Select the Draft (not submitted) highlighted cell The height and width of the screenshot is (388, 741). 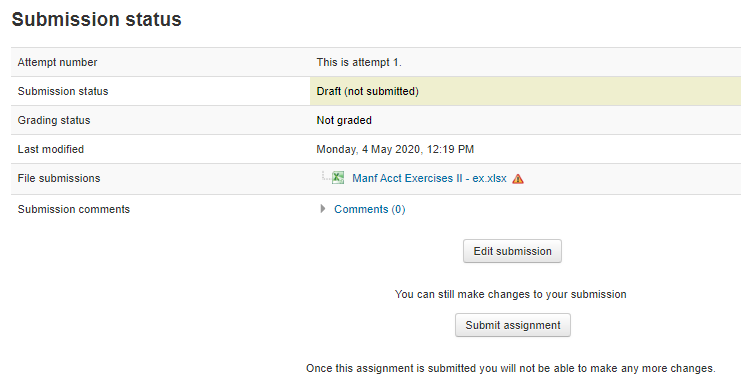[x=526, y=91]
